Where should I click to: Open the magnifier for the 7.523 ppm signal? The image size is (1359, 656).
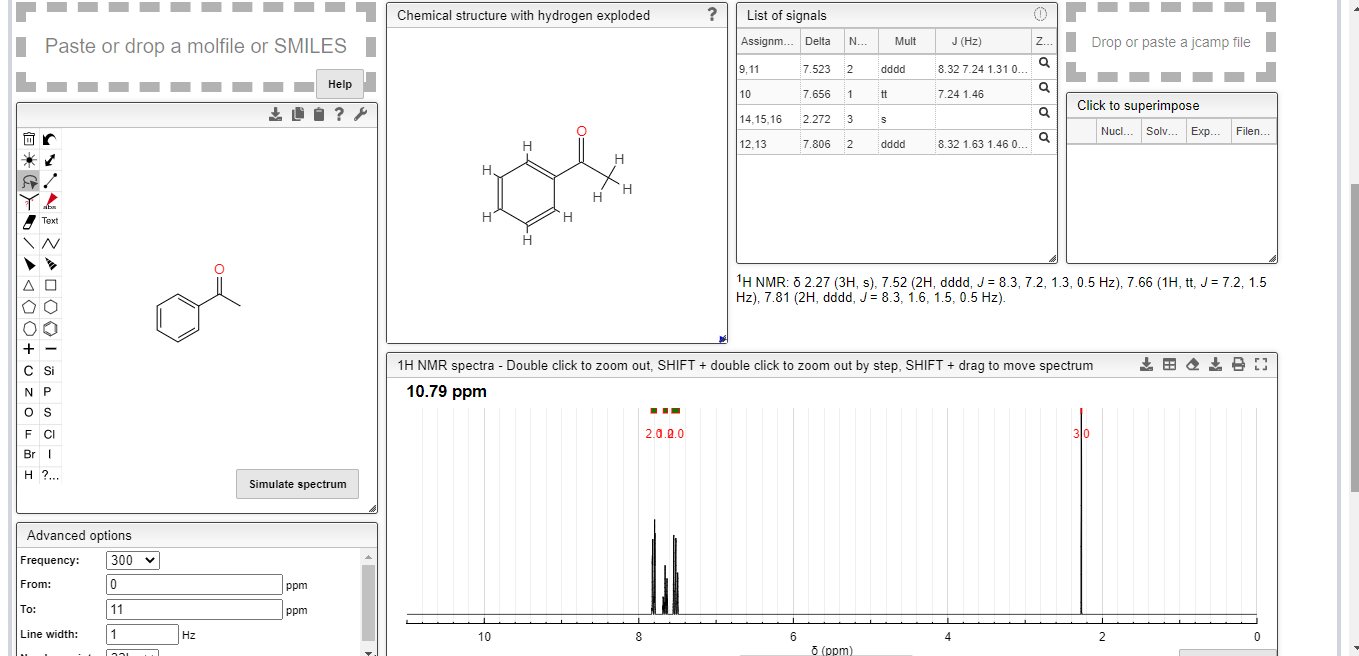[1043, 63]
